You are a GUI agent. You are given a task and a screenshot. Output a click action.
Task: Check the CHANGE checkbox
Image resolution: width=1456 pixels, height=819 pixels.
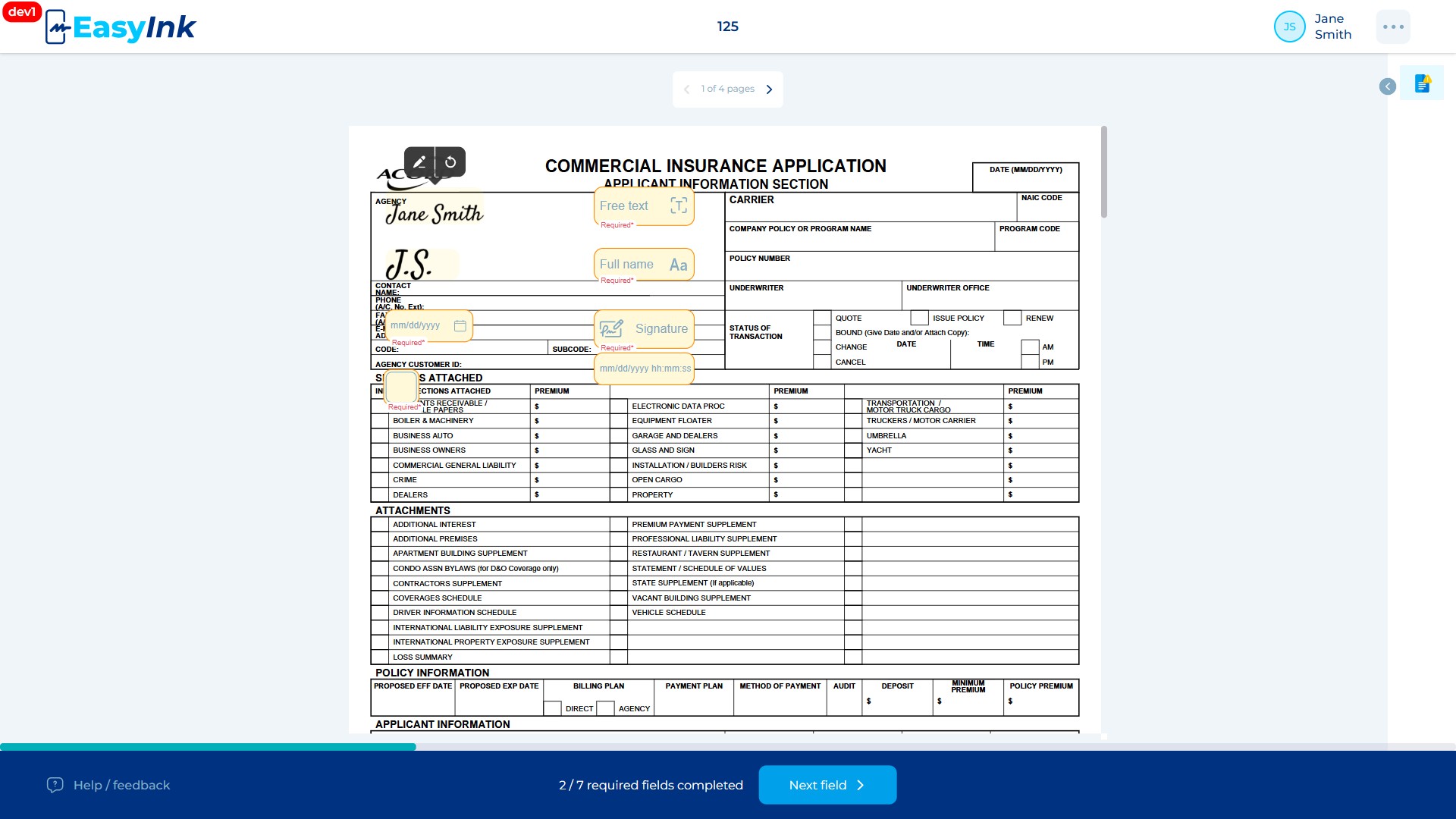click(822, 347)
